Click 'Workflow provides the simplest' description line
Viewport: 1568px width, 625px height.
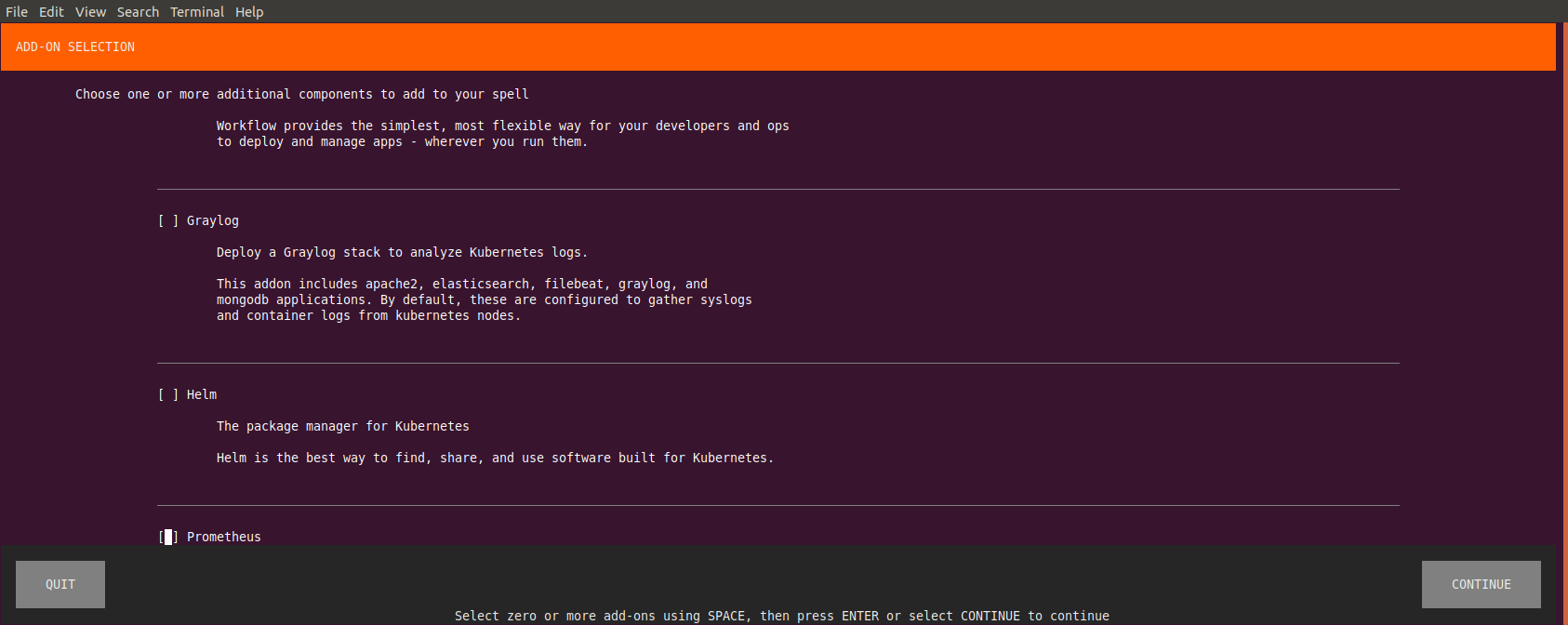click(503, 126)
